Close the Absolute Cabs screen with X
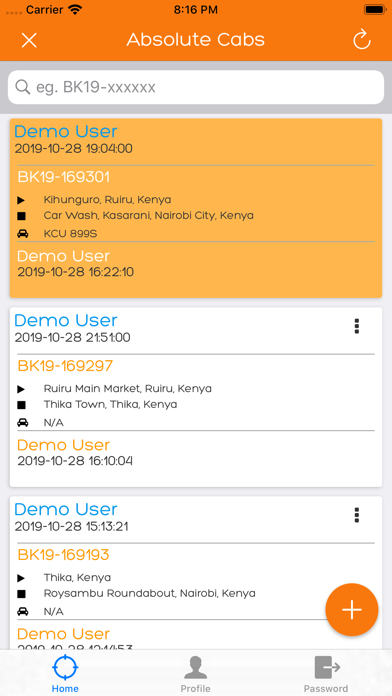This screenshot has width=392, height=696. coord(29,40)
